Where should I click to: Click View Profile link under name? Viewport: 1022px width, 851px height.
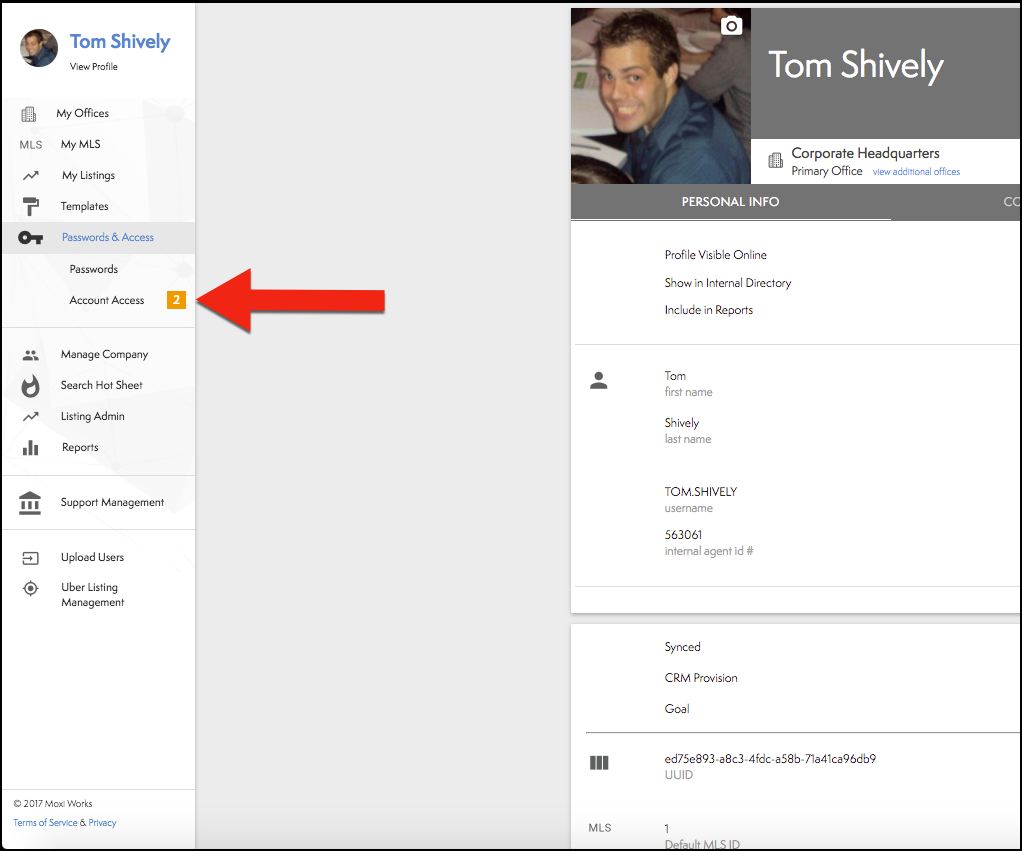click(x=94, y=67)
